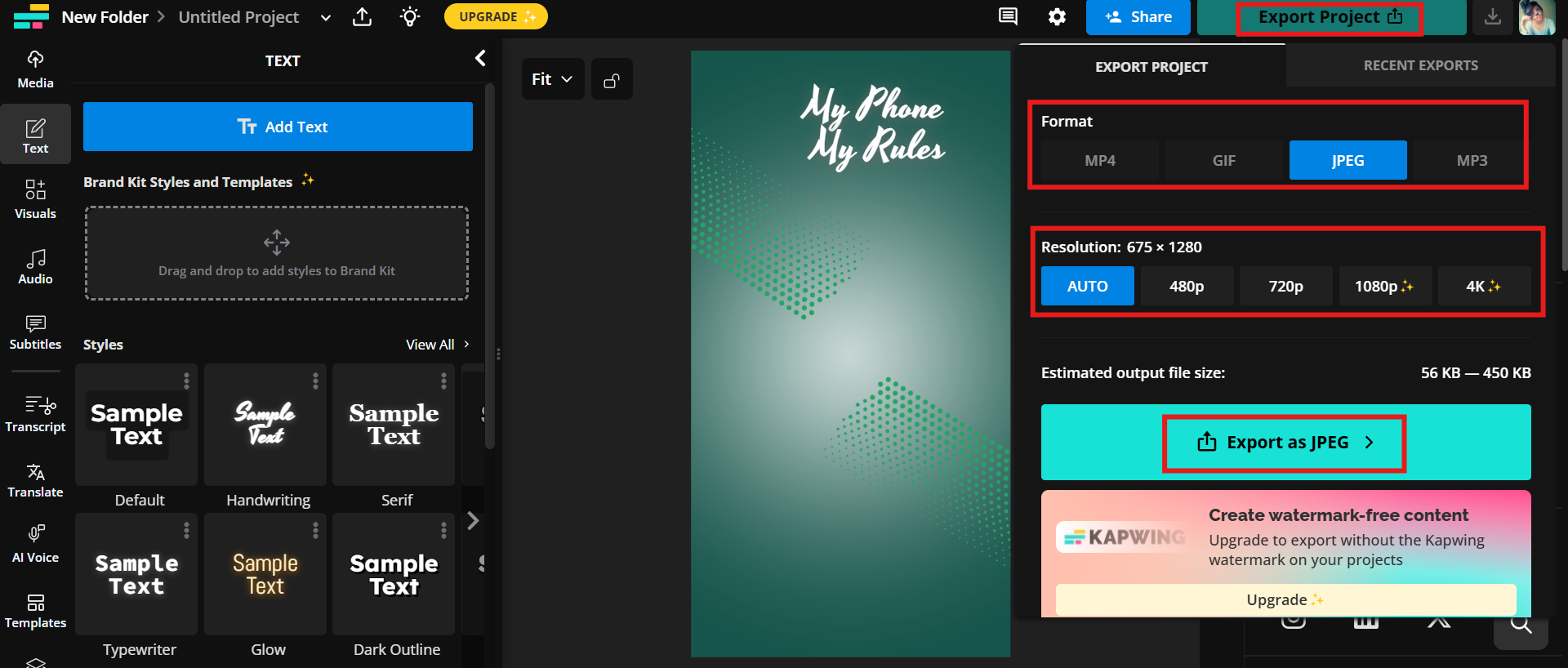The height and width of the screenshot is (668, 1568).
Task: Click New Folder breadcrumb
Action: point(105,17)
